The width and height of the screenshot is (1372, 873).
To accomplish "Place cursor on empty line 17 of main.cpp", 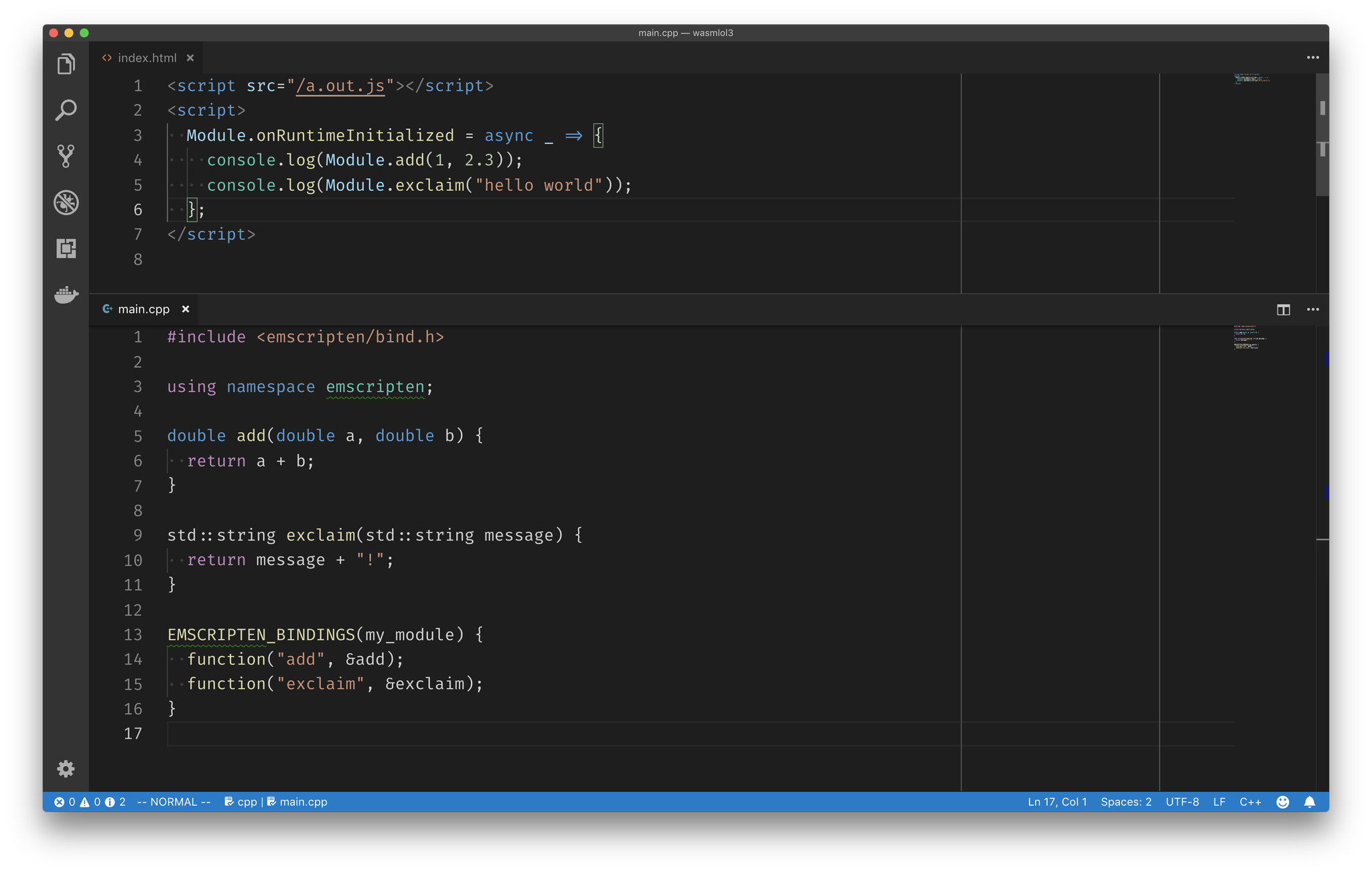I will (x=700, y=734).
